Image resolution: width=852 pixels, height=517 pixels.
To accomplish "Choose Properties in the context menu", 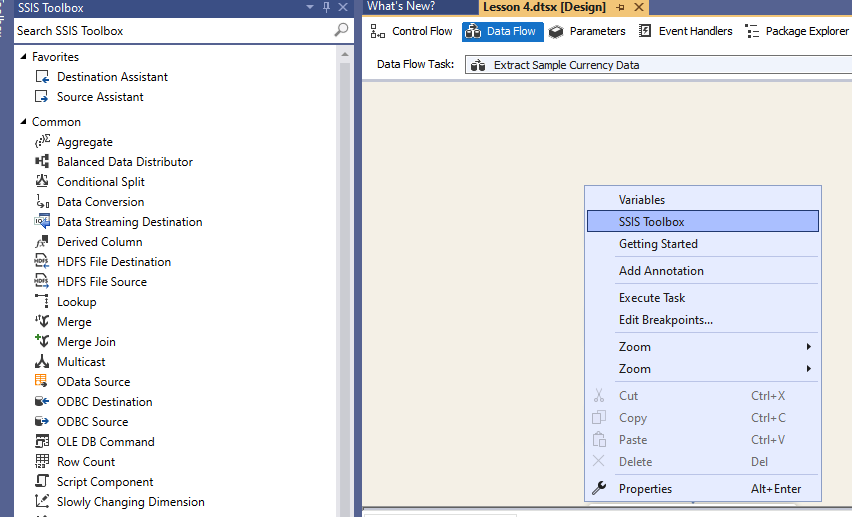I will [x=703, y=489].
